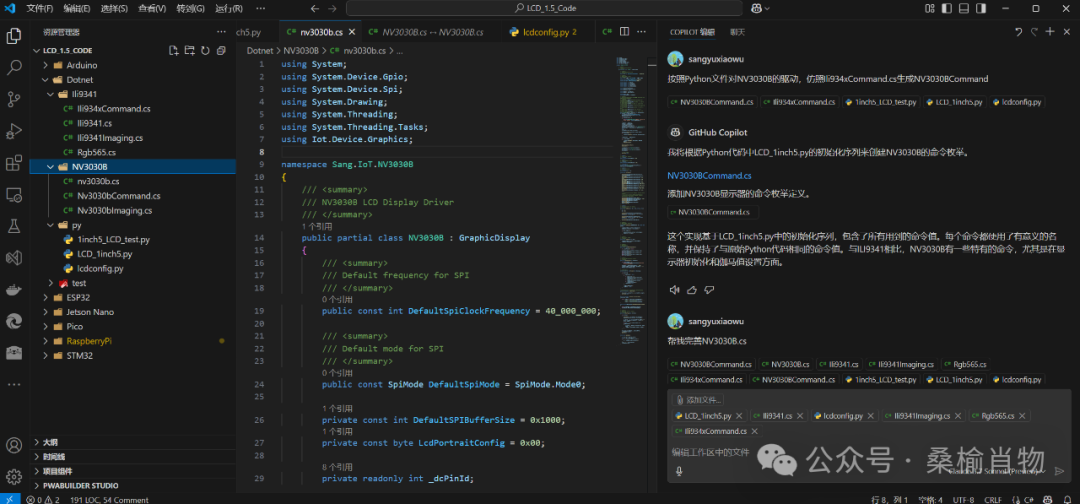Remove LCD_1inch5.py from attached files
This screenshot has width=1080, height=504.
click(739, 416)
